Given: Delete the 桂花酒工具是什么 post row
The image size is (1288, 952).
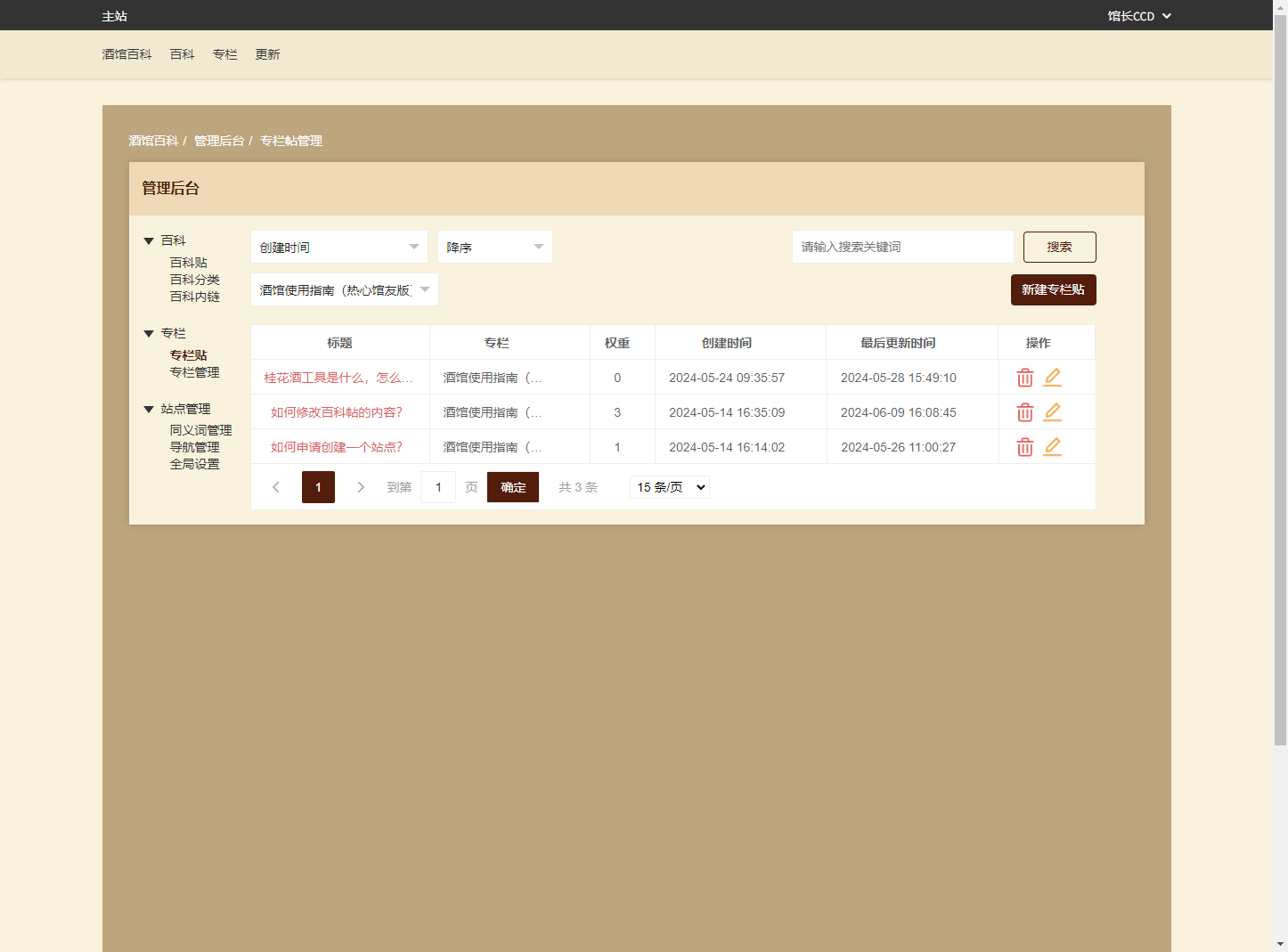Looking at the screenshot, I should [x=1024, y=378].
